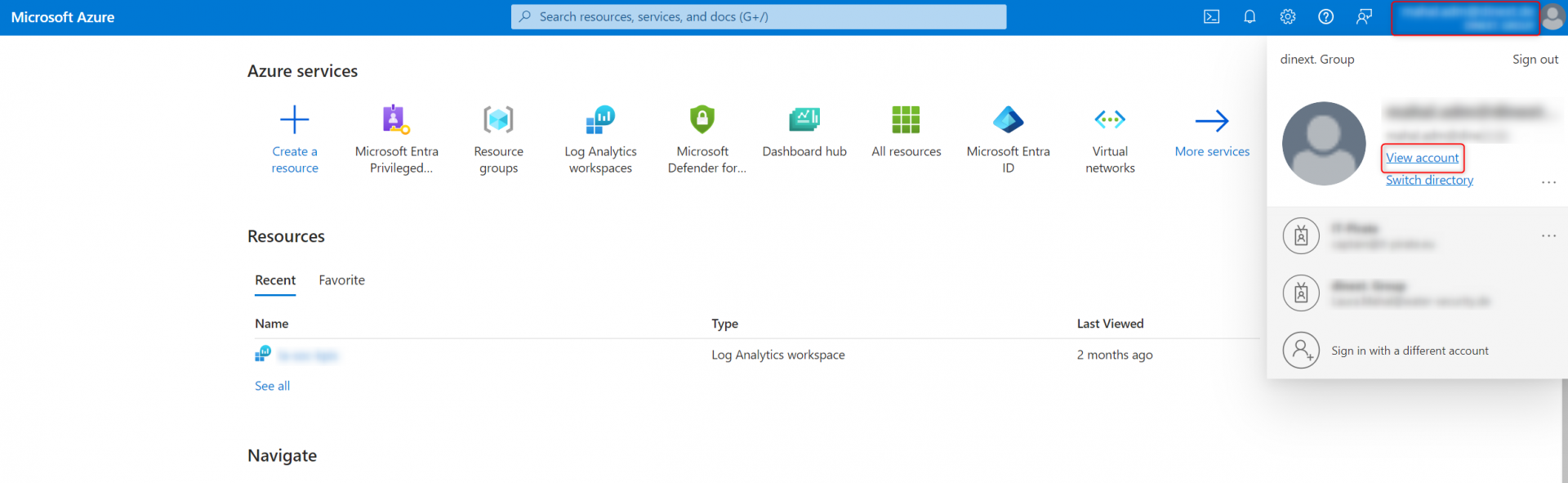The image size is (1568, 483).
Task: Open the ellipsis menu beside Switch directory
Action: point(1548,182)
